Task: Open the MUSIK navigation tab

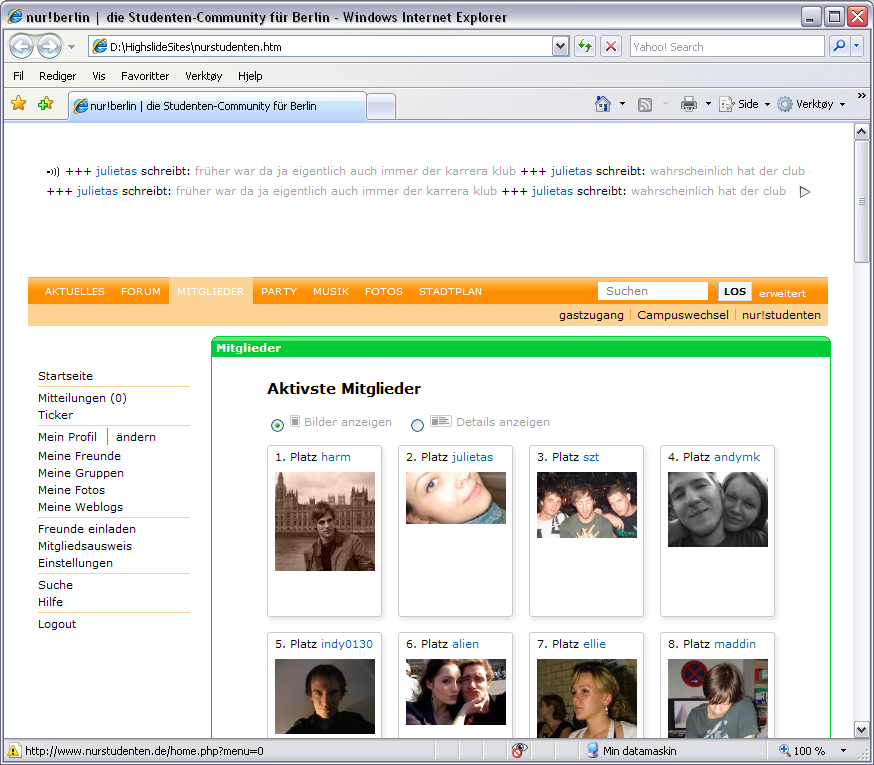Action: tap(331, 292)
